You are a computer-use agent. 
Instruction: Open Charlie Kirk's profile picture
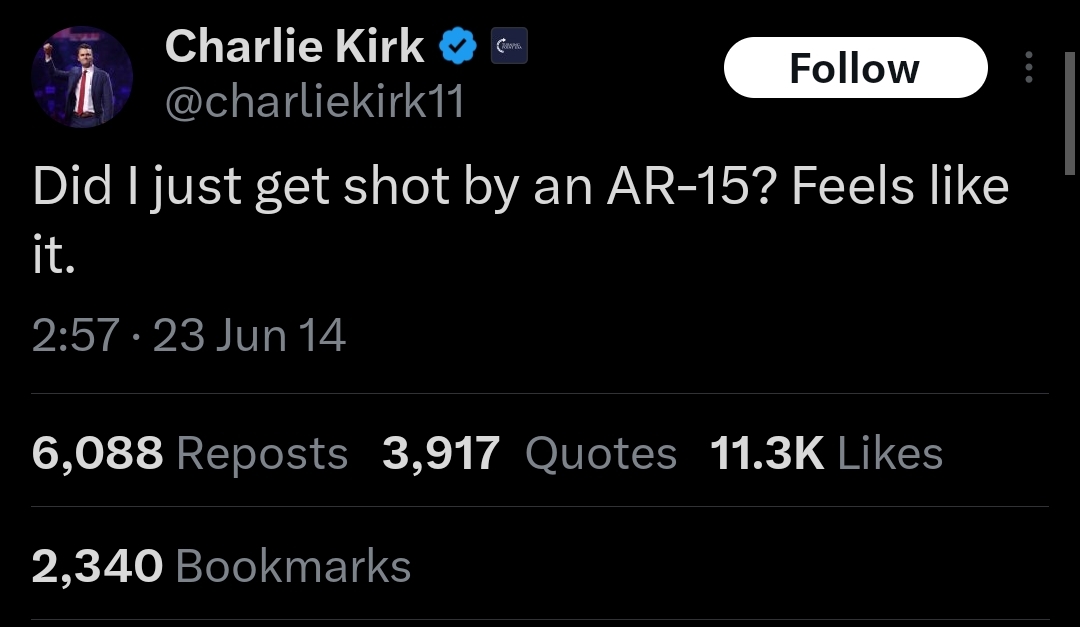point(82,77)
